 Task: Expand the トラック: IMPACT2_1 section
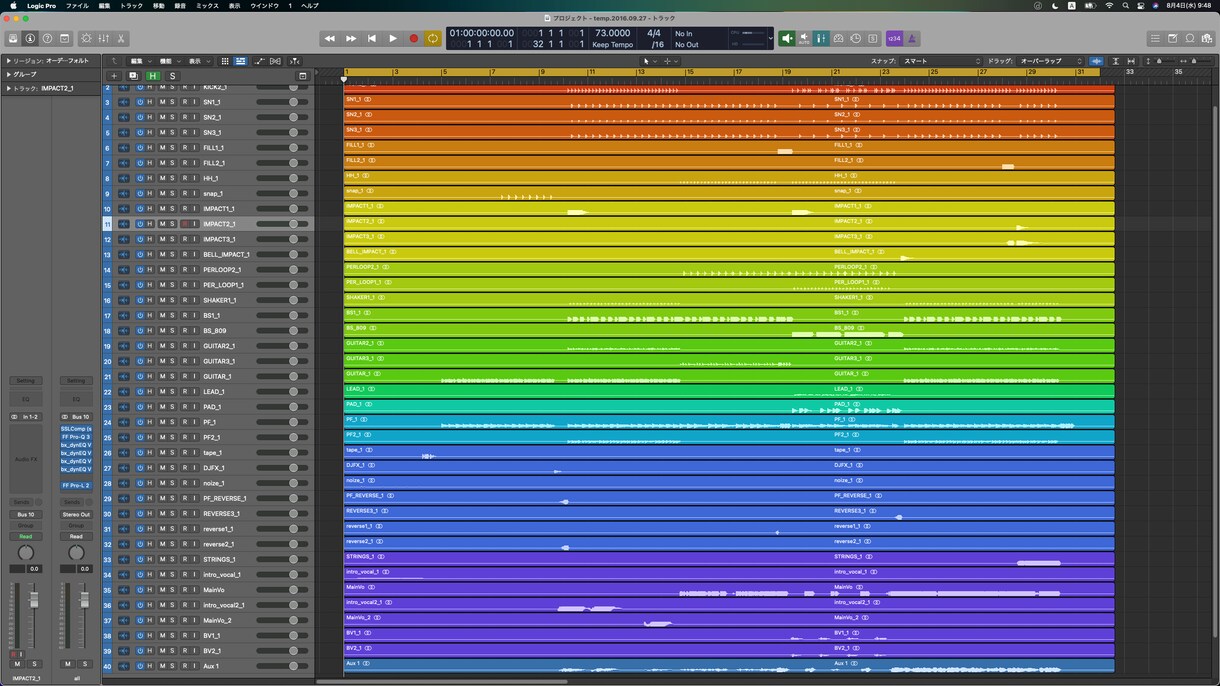click(x=8, y=88)
